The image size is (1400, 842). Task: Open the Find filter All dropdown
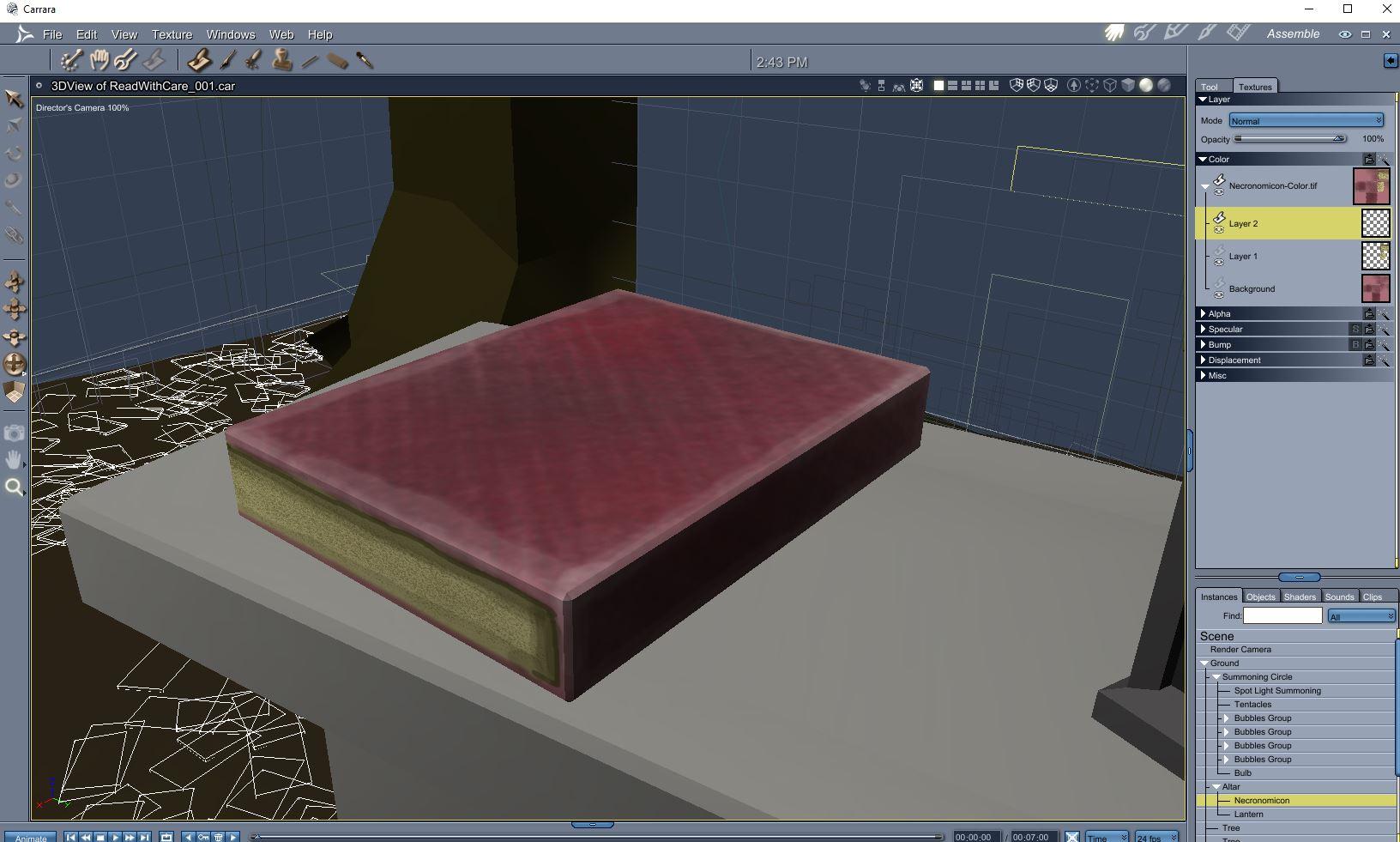[1361, 616]
